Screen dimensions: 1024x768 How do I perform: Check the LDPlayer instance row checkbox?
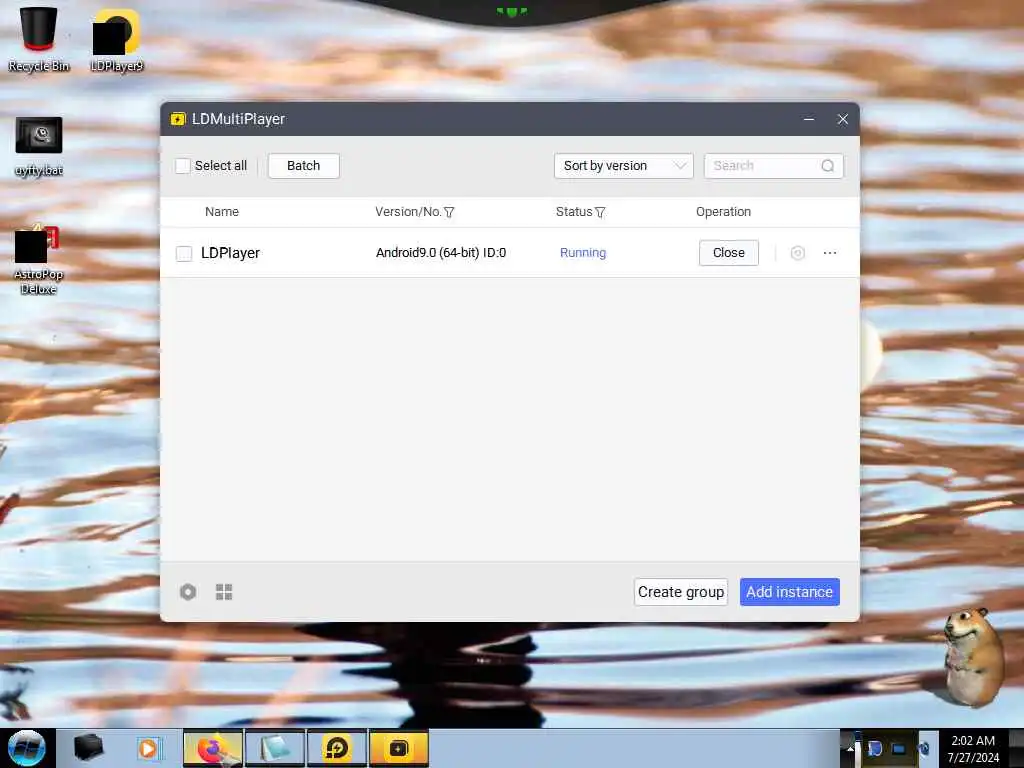point(184,253)
